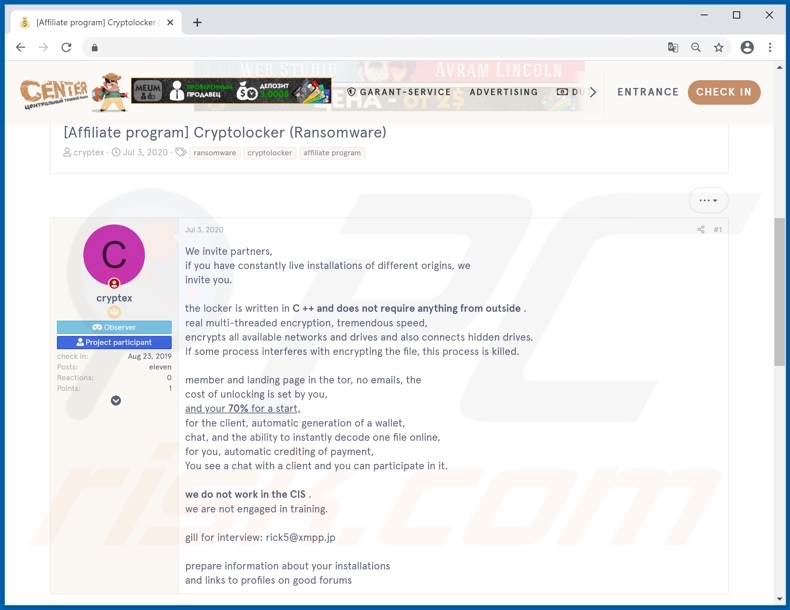Screen dimensions: 790x610
Task: Select the ransomware tag
Action: coord(215,153)
